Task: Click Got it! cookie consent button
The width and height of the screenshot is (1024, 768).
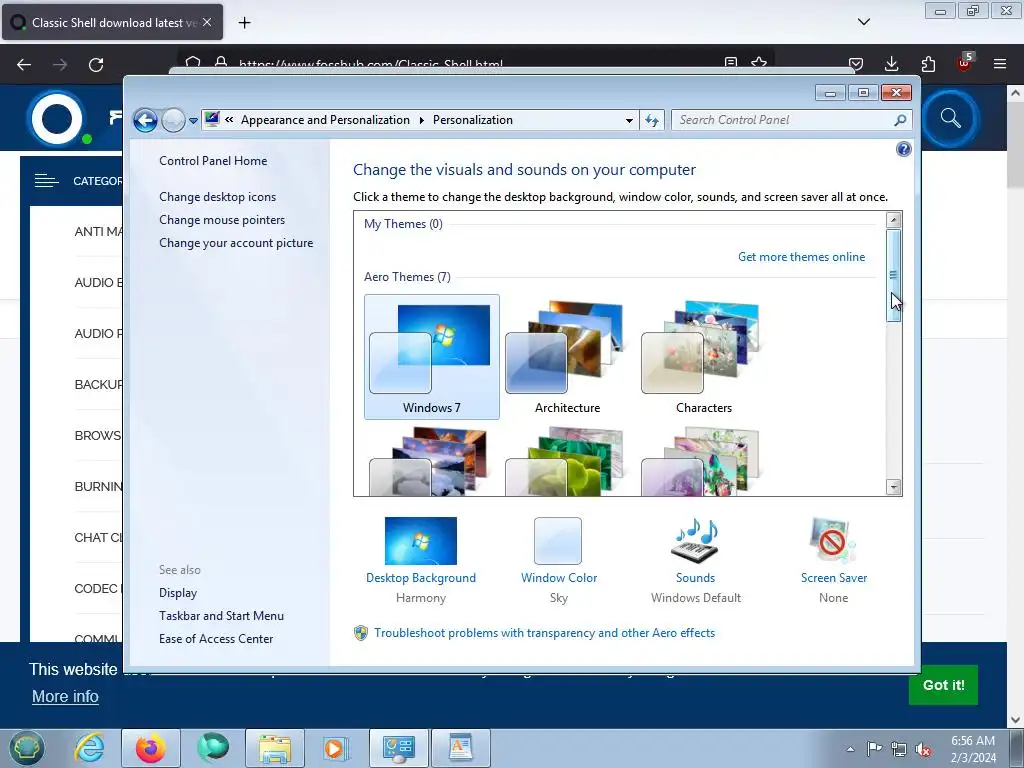Action: [x=943, y=685]
